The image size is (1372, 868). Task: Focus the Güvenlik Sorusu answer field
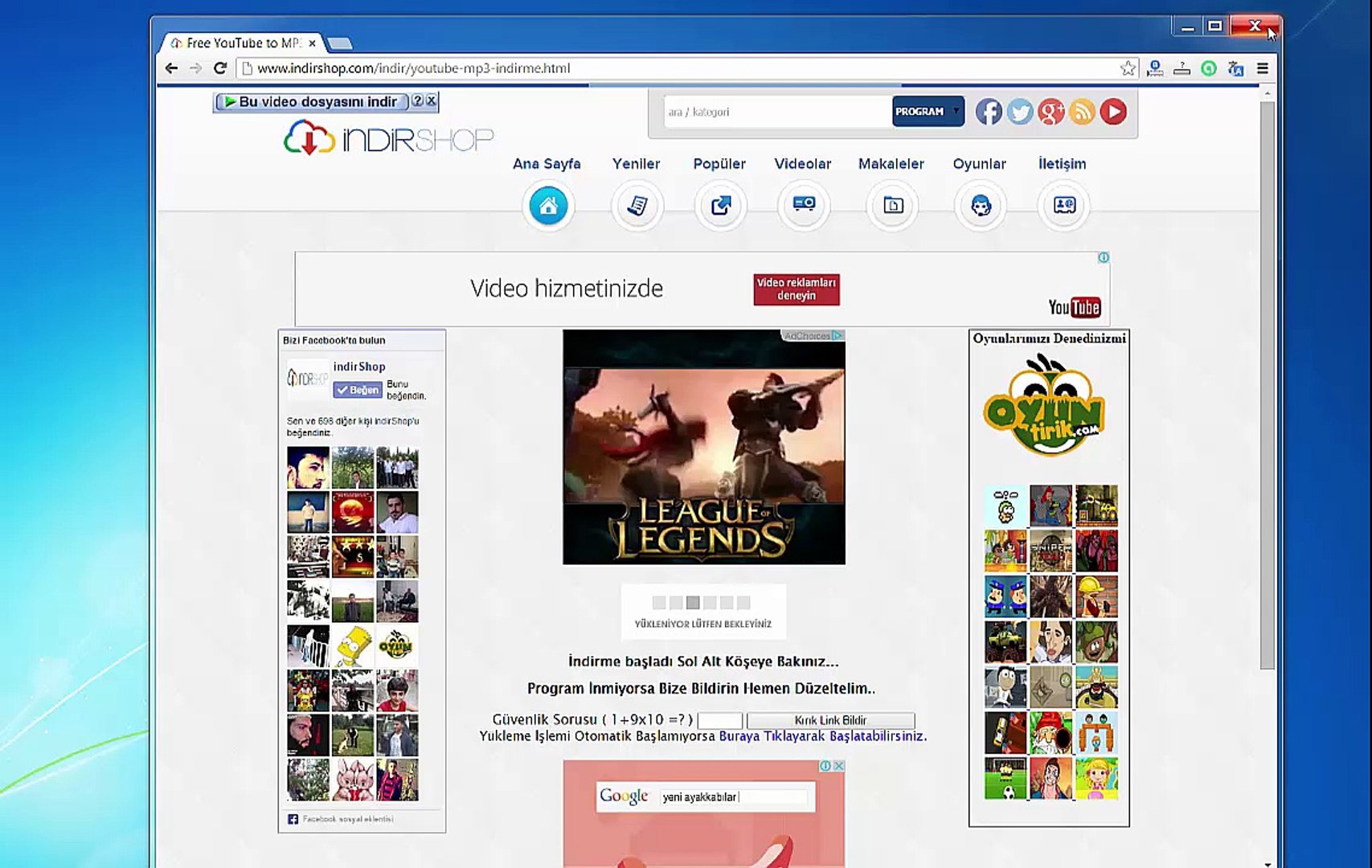[x=719, y=720]
